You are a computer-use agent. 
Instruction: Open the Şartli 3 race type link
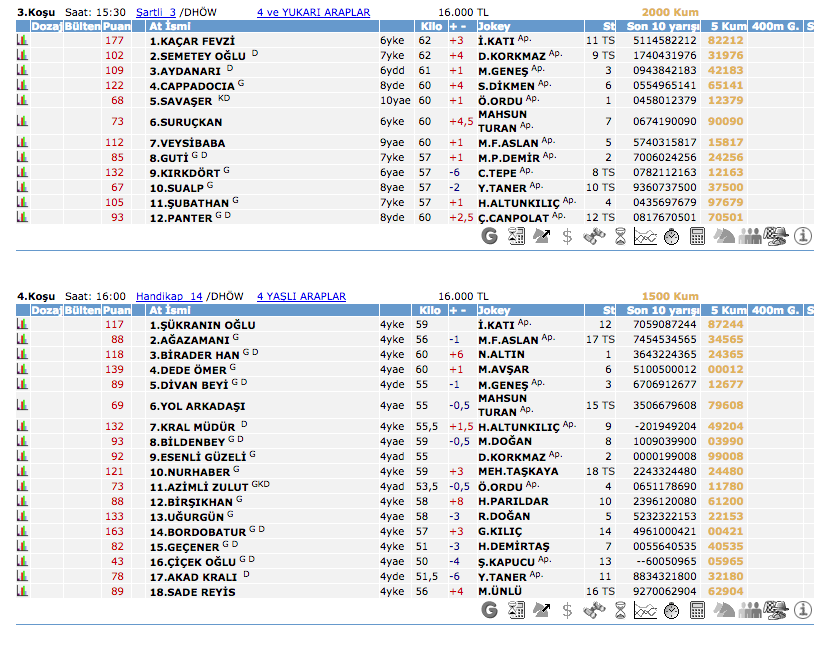point(155,13)
